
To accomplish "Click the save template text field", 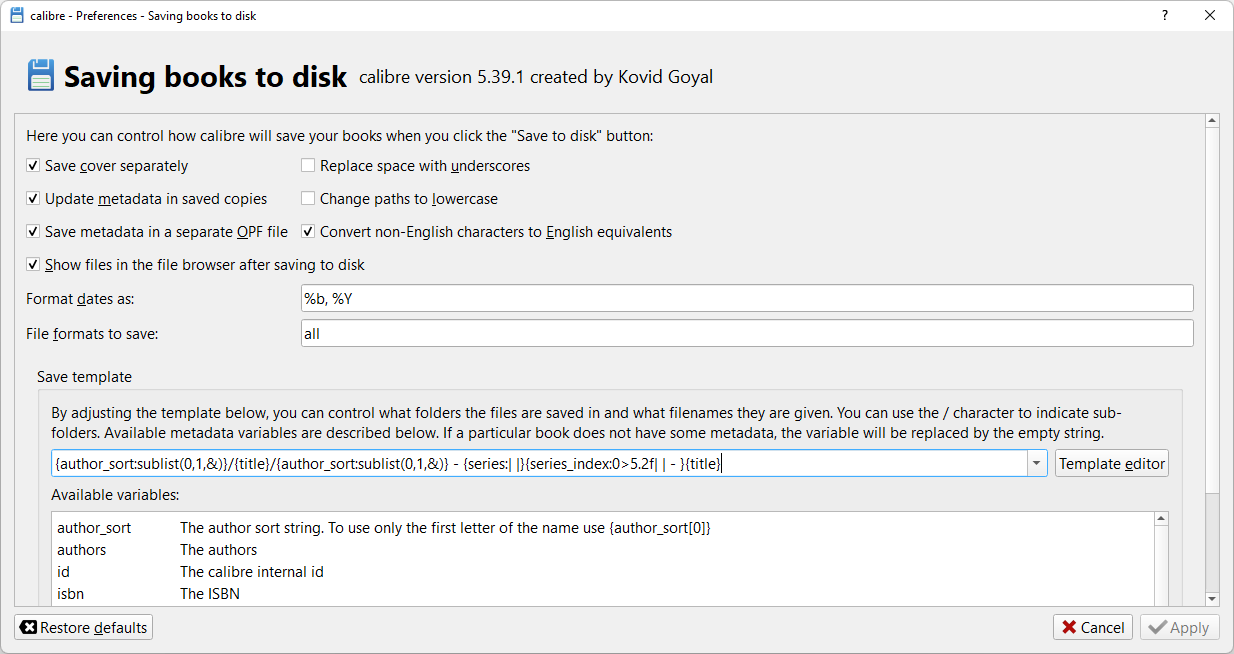I will click(540, 464).
